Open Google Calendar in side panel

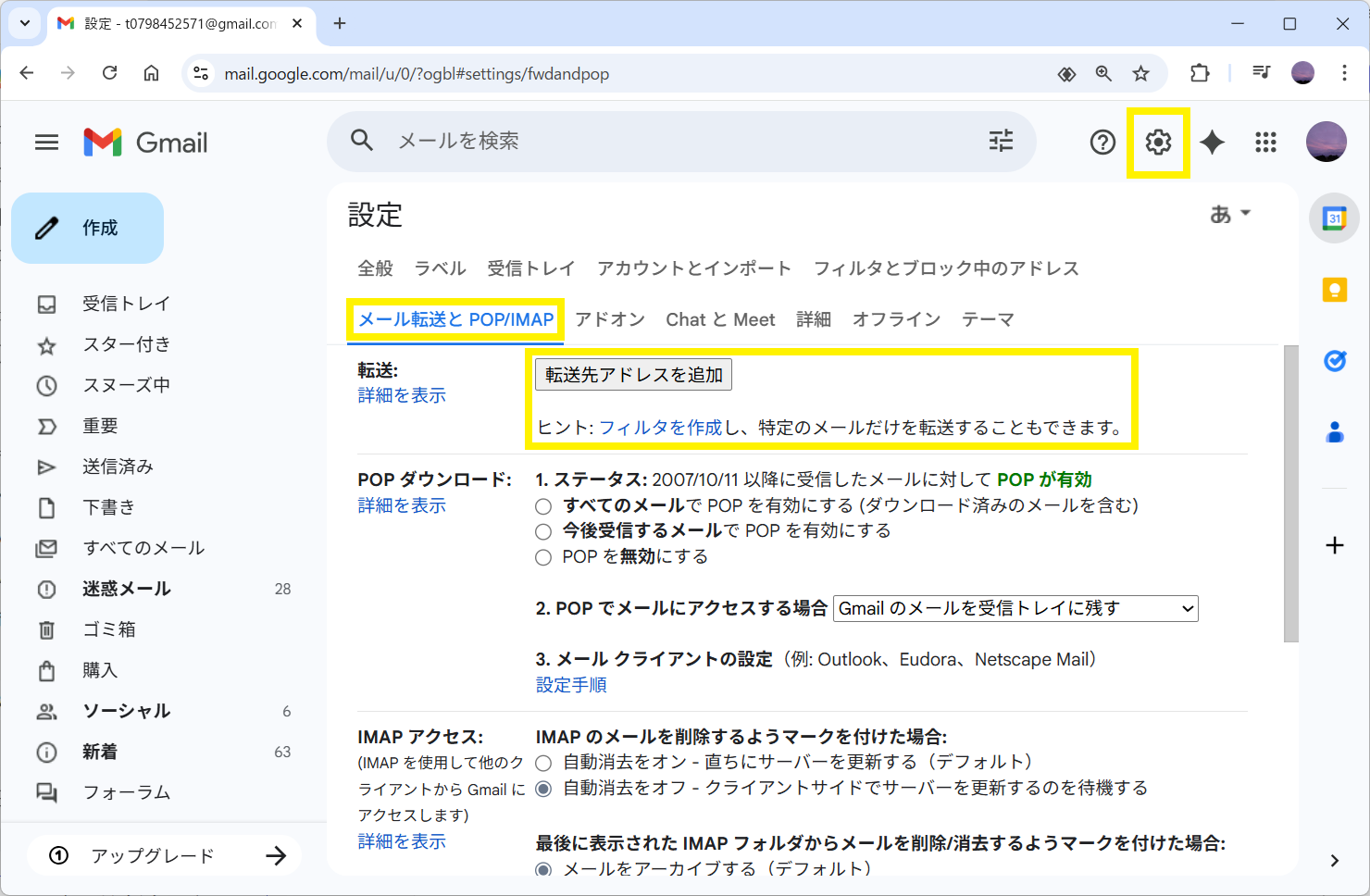point(1334,219)
